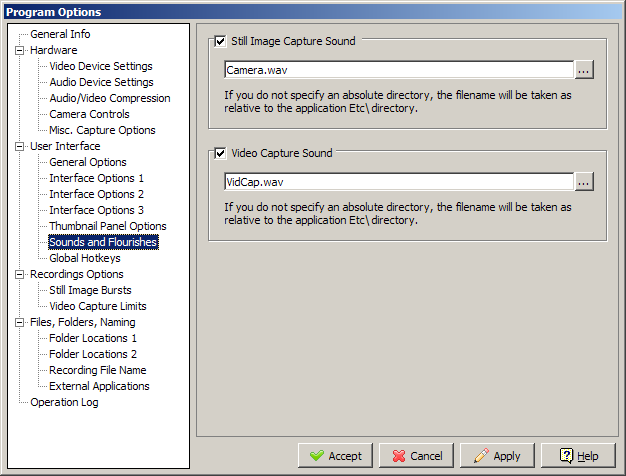This screenshot has width=626, height=476.
Task: Collapse the Hardware tree node
Action: click(x=19, y=50)
